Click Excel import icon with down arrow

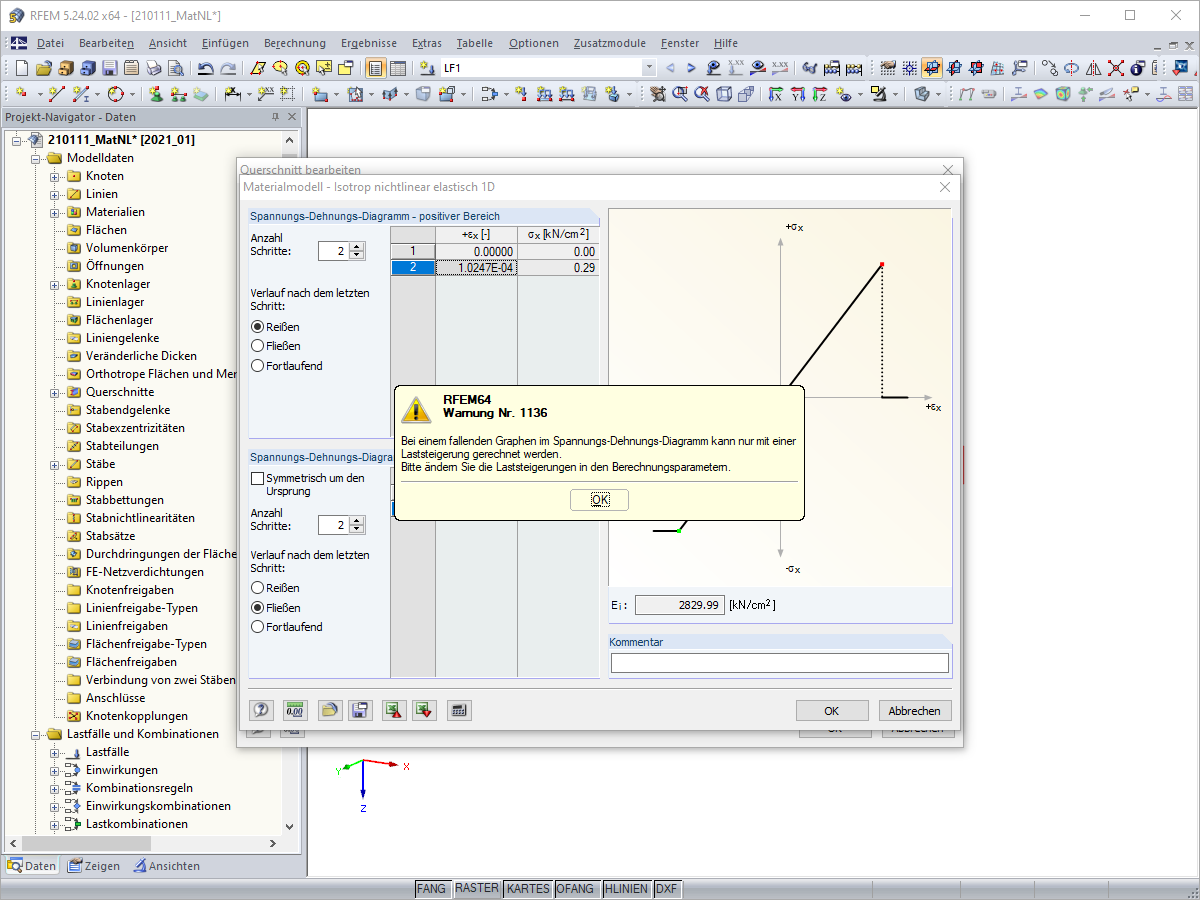click(425, 710)
